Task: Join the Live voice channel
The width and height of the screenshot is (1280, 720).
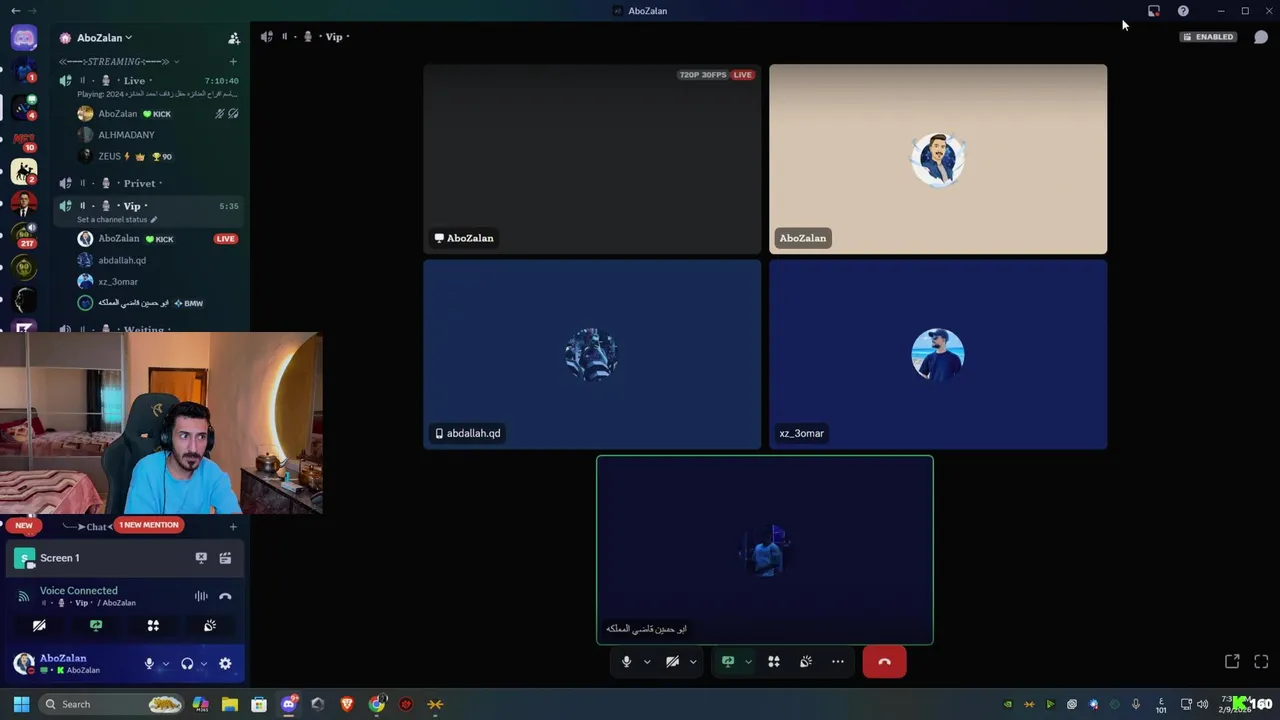Action: point(150,80)
